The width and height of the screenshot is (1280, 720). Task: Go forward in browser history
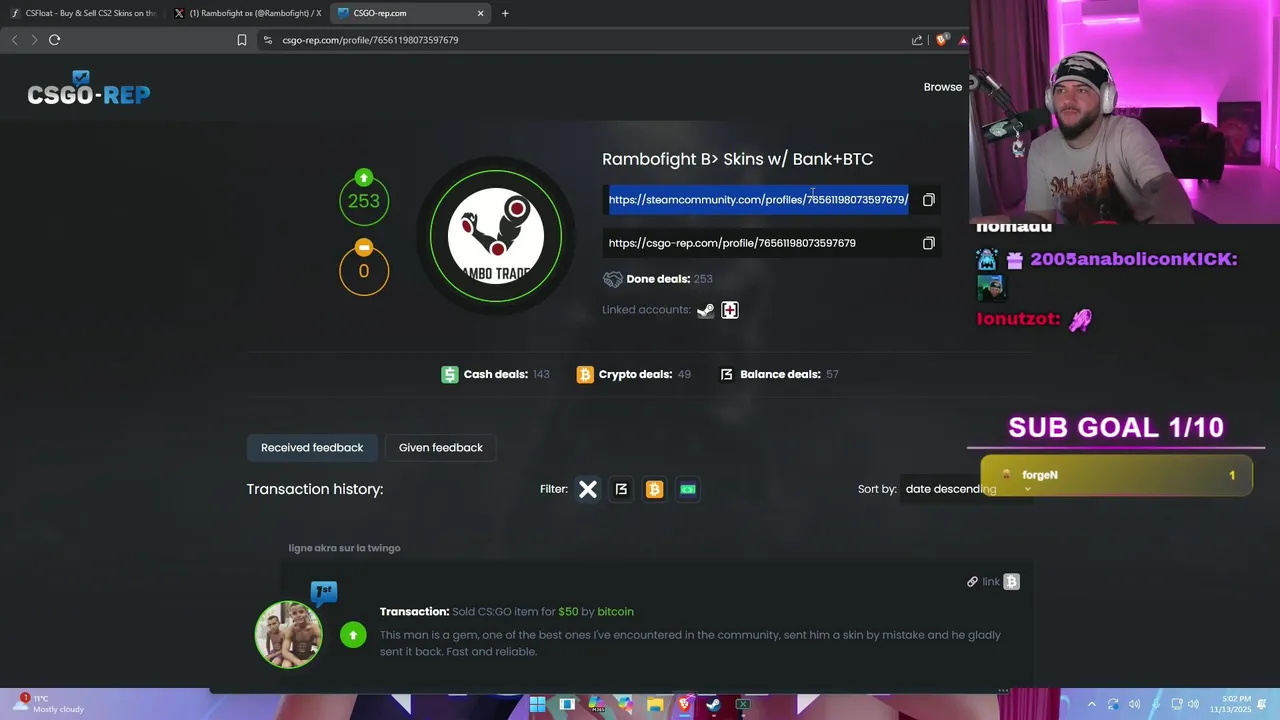click(x=34, y=40)
